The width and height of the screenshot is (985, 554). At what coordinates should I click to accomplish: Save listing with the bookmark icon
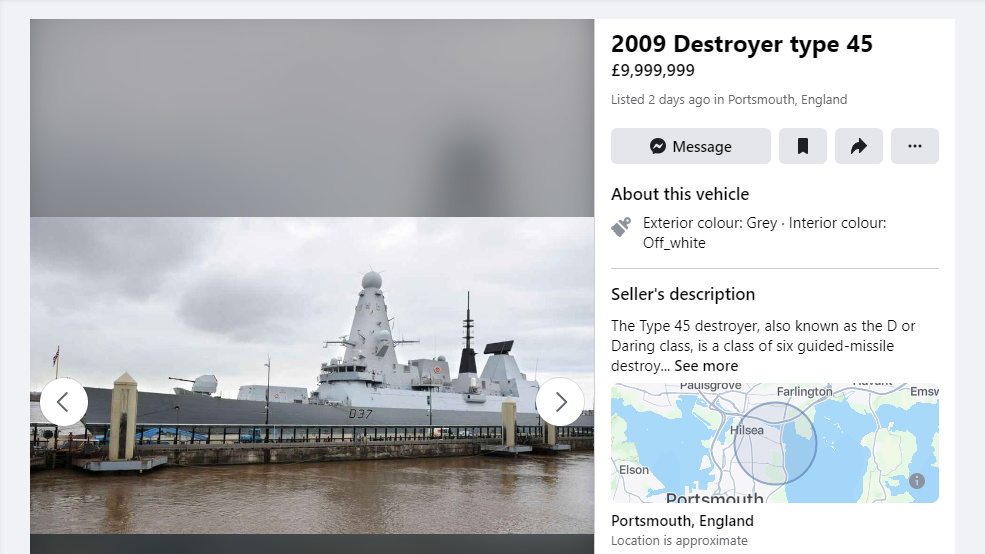[803, 146]
